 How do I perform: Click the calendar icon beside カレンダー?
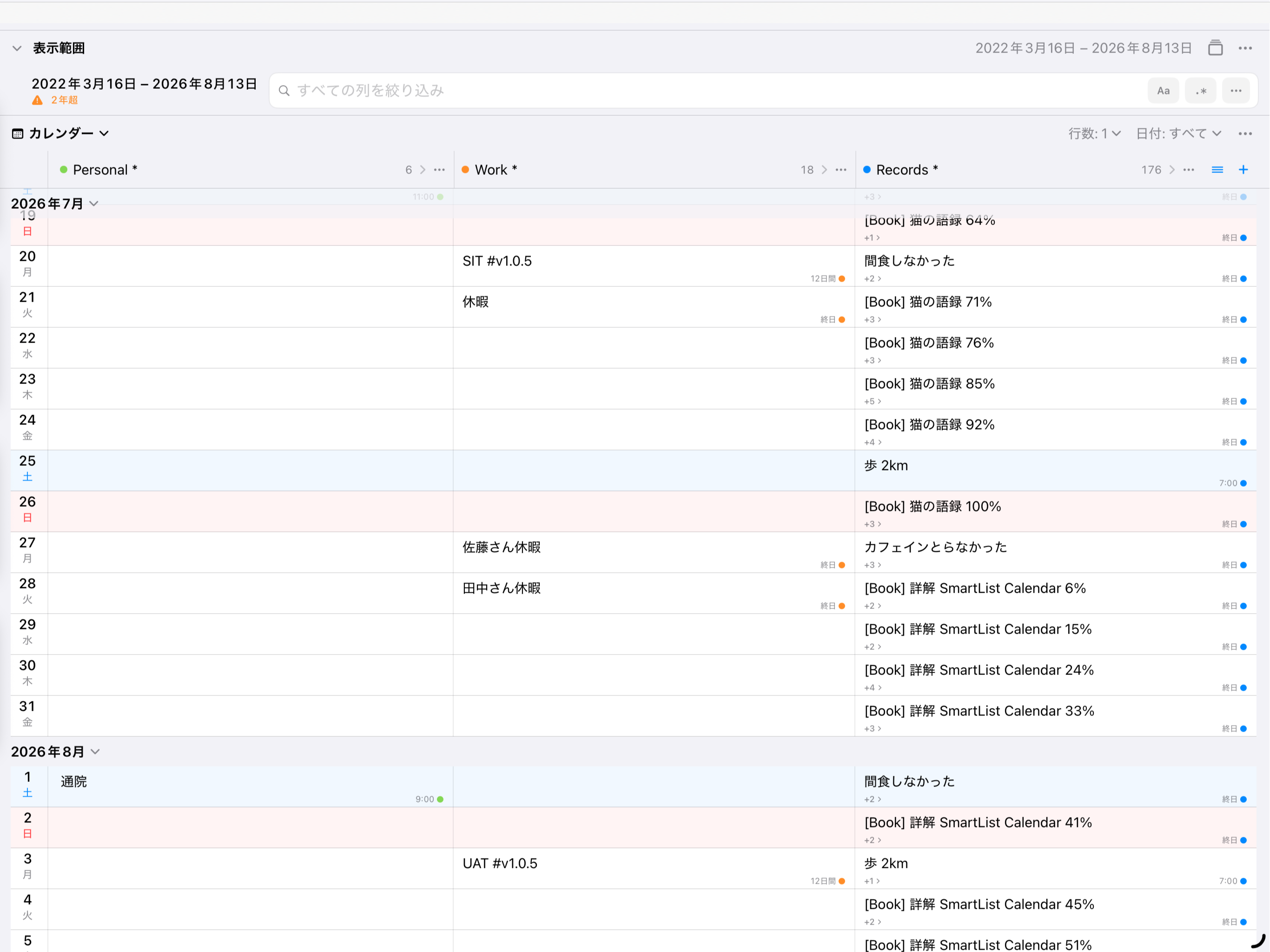point(18,134)
